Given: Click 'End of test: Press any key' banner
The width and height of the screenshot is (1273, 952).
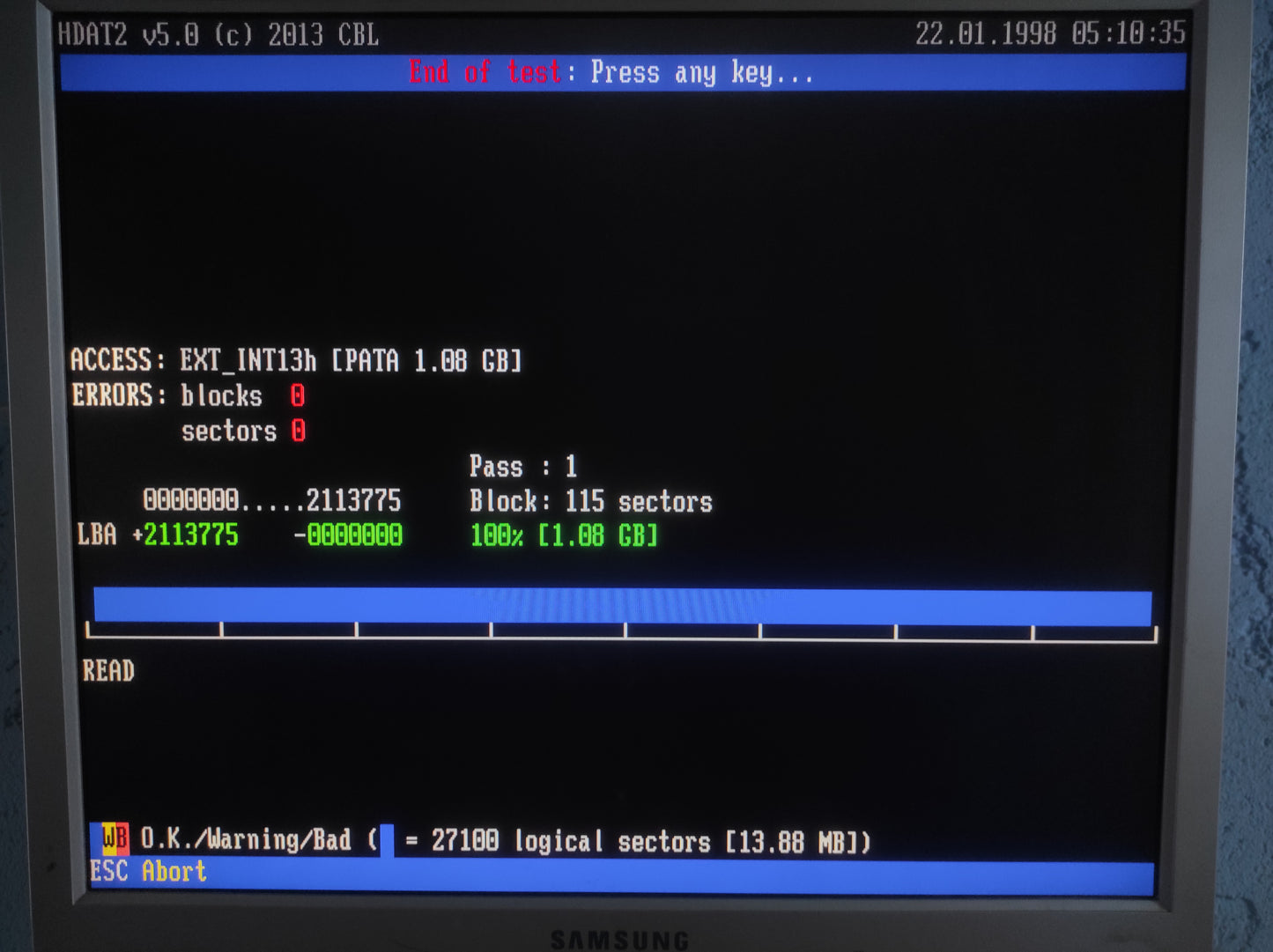Looking at the screenshot, I should click(x=611, y=72).
